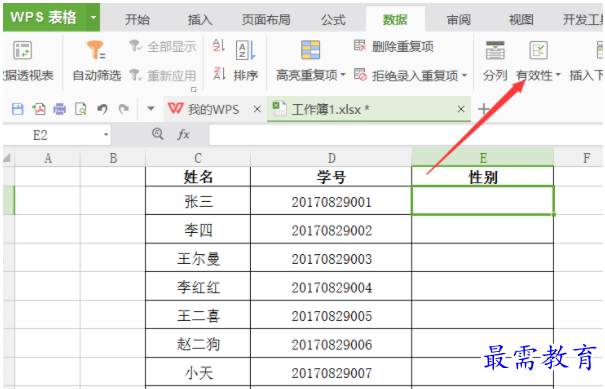605x389 pixels.
Task: Open the 排序 sort dialog icon
Action: 246,50
